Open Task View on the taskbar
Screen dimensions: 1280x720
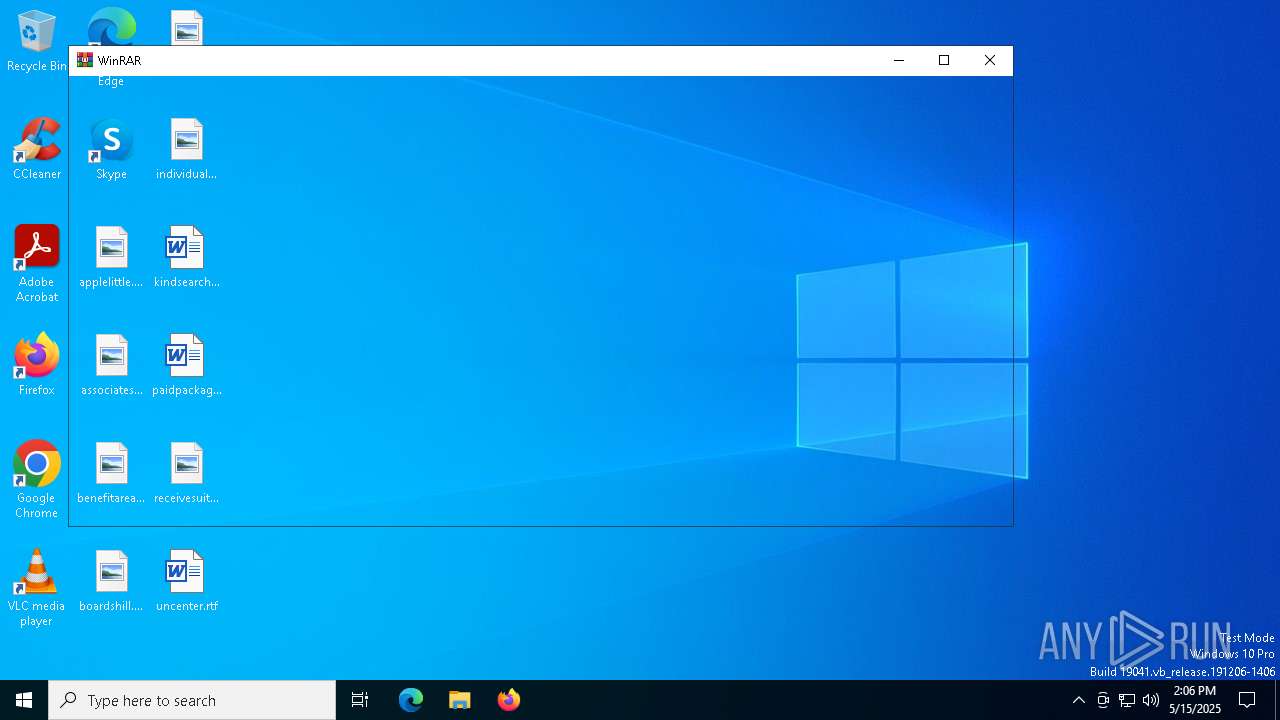[x=360, y=700]
